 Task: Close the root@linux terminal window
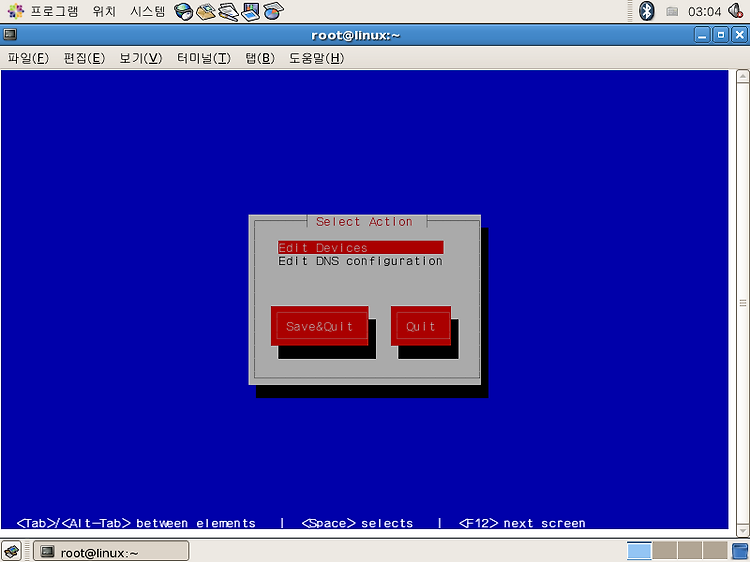click(x=739, y=35)
